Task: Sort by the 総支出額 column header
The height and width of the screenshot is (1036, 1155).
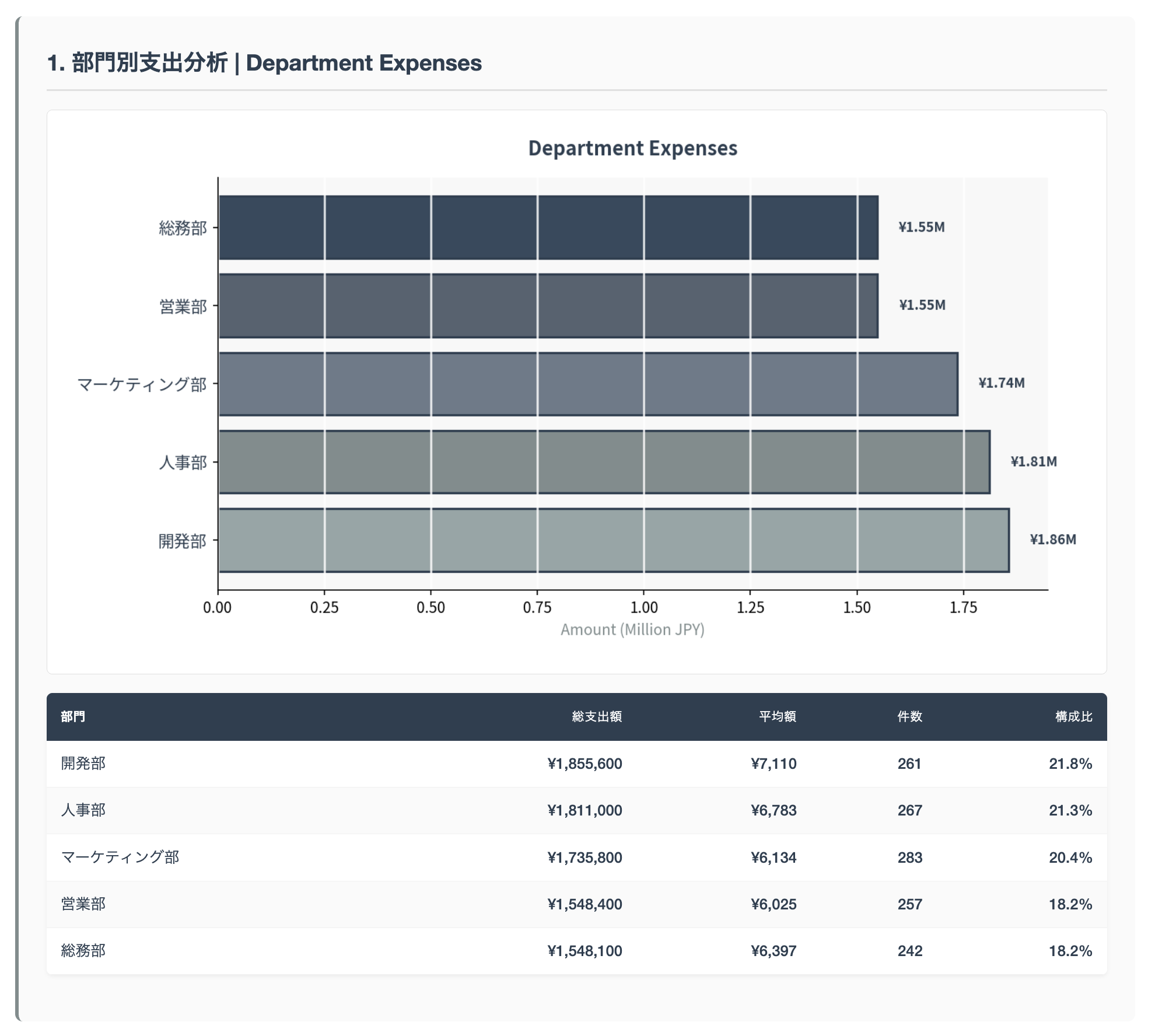Action: click(x=596, y=717)
